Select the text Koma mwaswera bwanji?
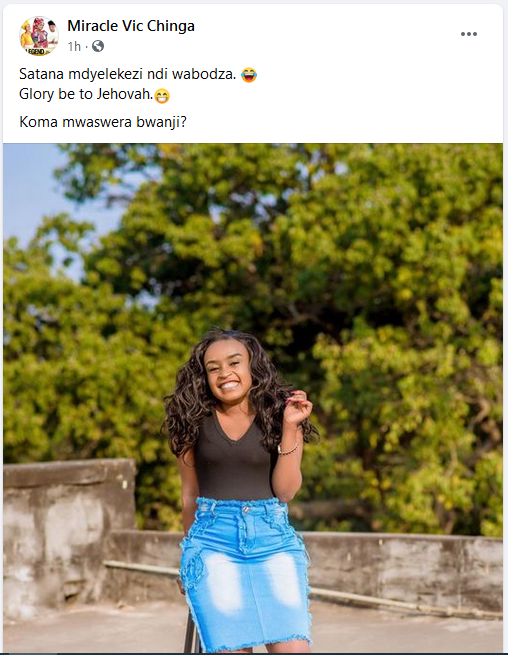 [103, 122]
